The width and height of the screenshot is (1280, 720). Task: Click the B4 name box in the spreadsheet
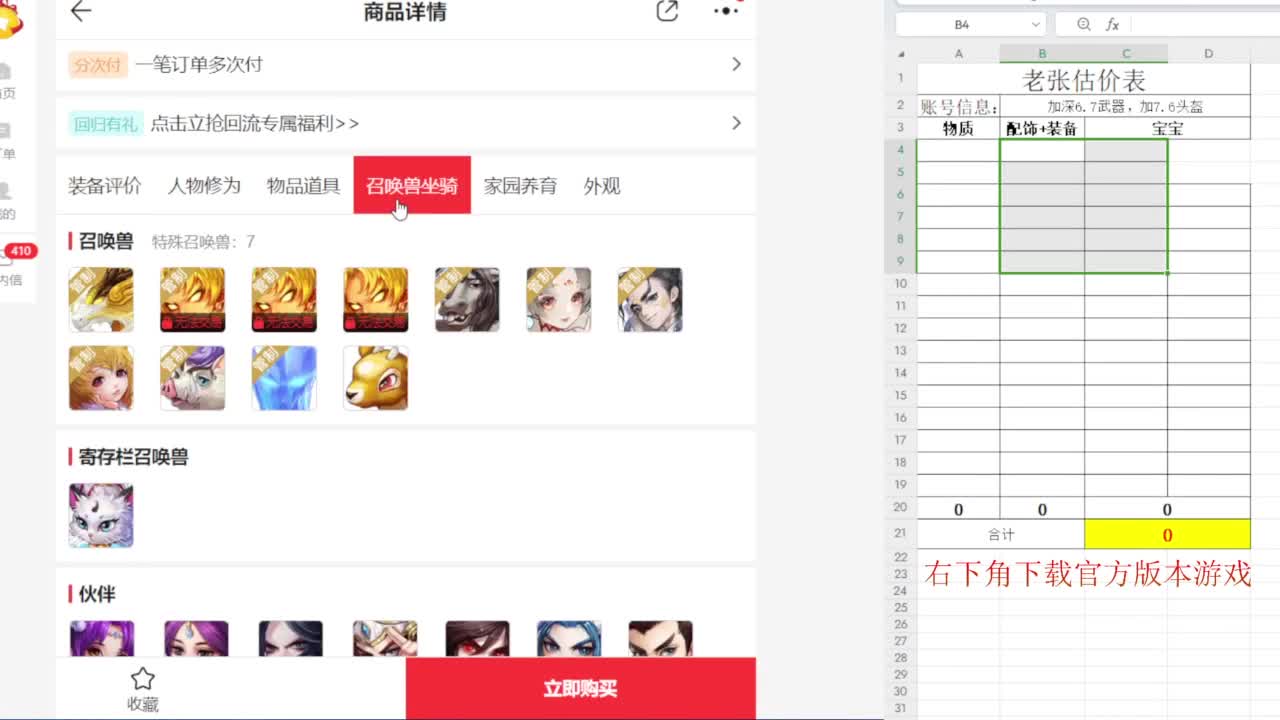click(x=961, y=24)
